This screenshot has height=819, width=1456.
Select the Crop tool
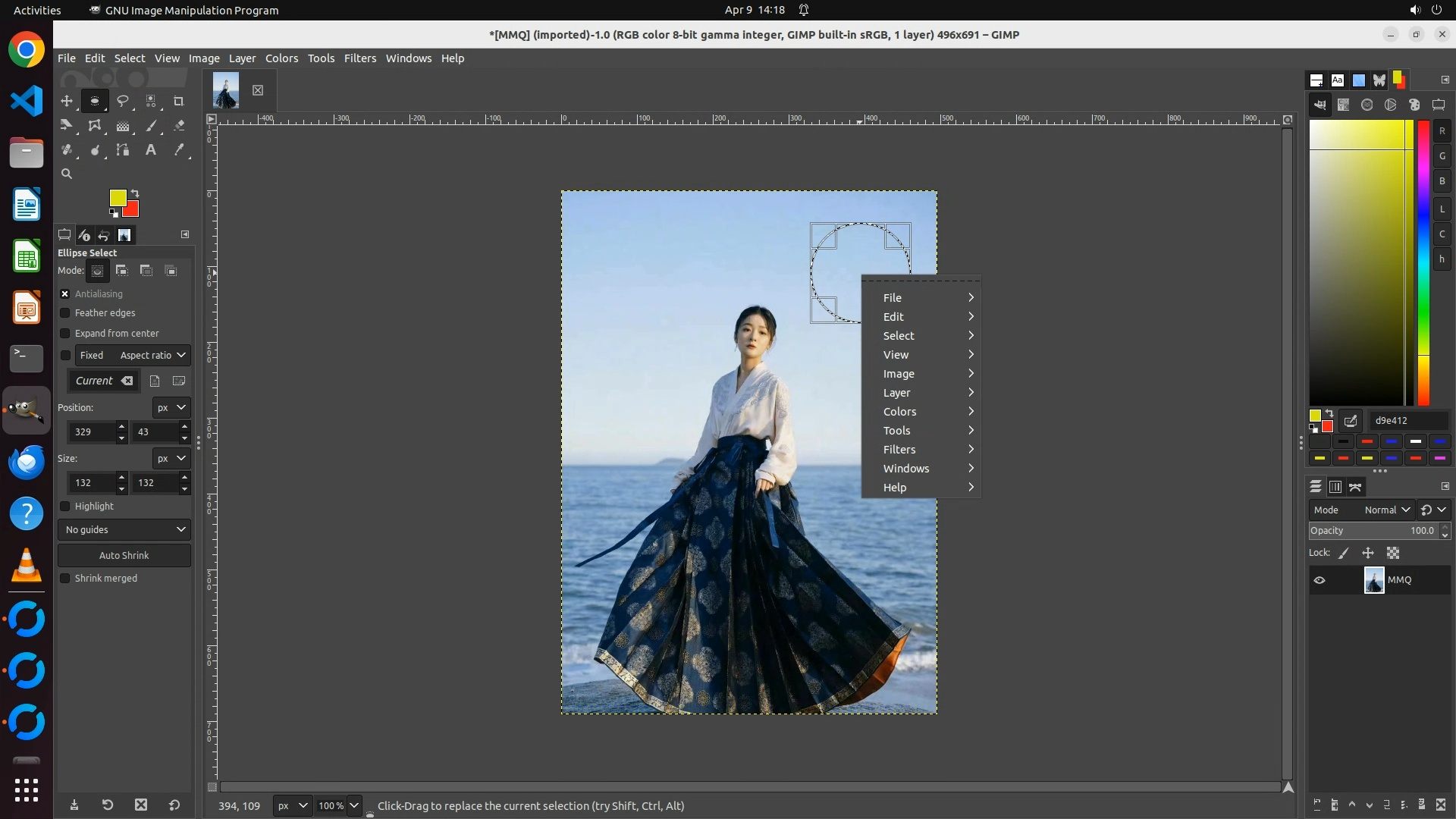pos(179,101)
